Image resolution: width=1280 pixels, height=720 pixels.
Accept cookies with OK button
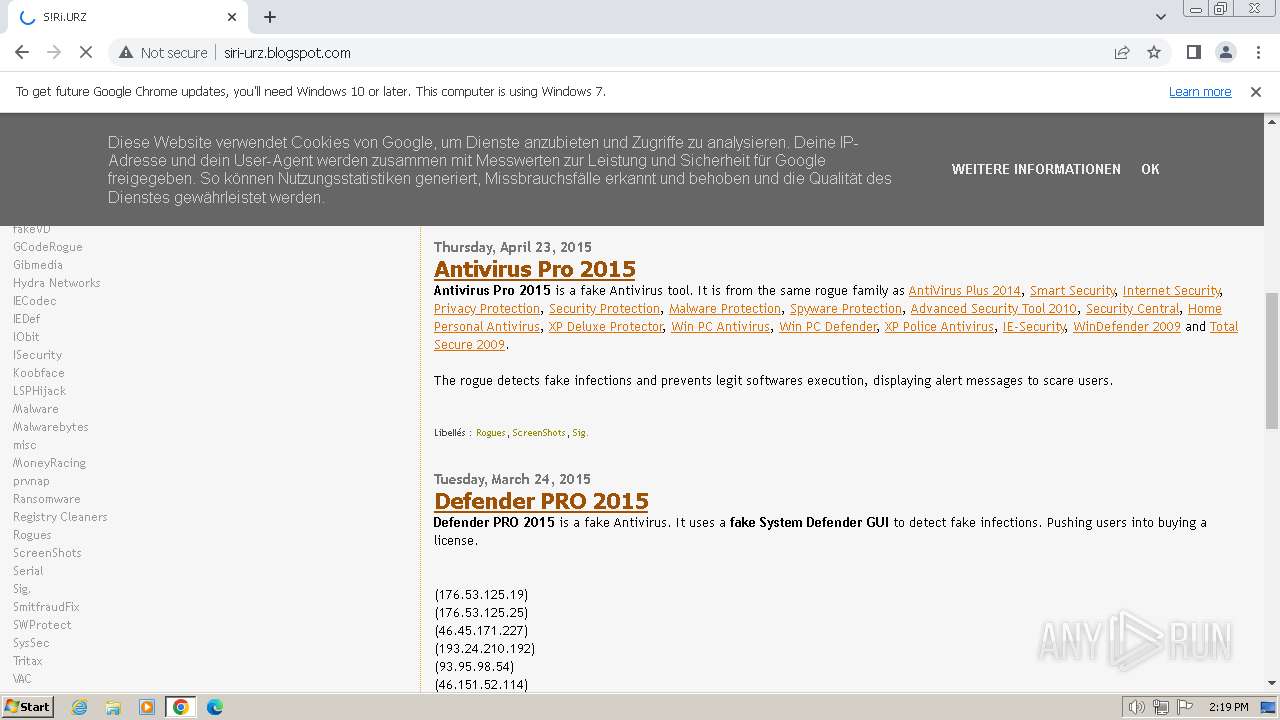pyautogui.click(x=1150, y=169)
